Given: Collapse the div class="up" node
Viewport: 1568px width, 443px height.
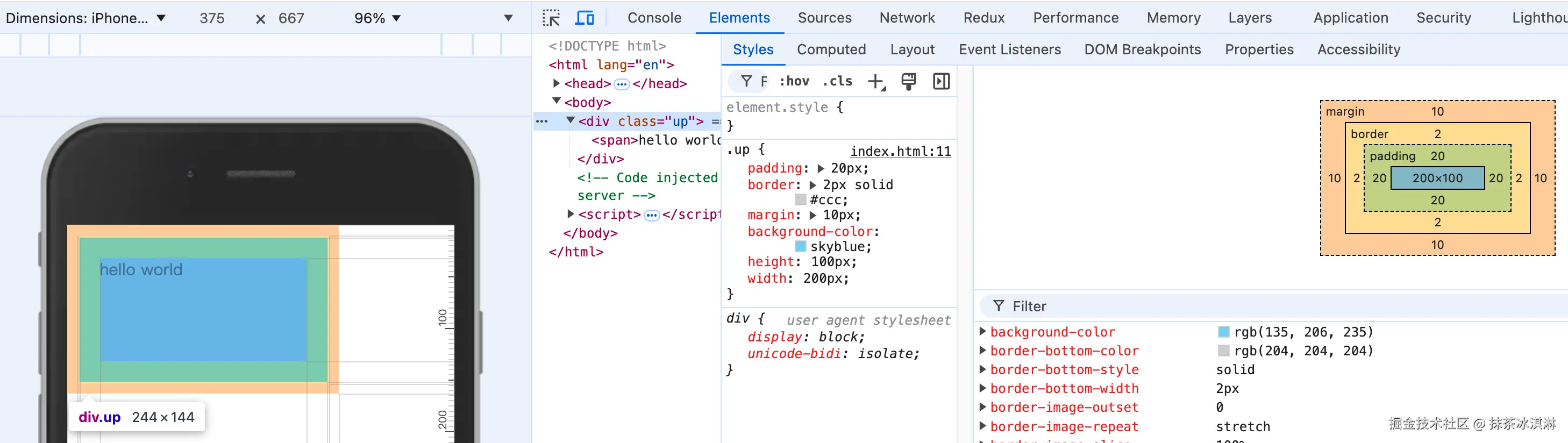Looking at the screenshot, I should pyautogui.click(x=571, y=120).
